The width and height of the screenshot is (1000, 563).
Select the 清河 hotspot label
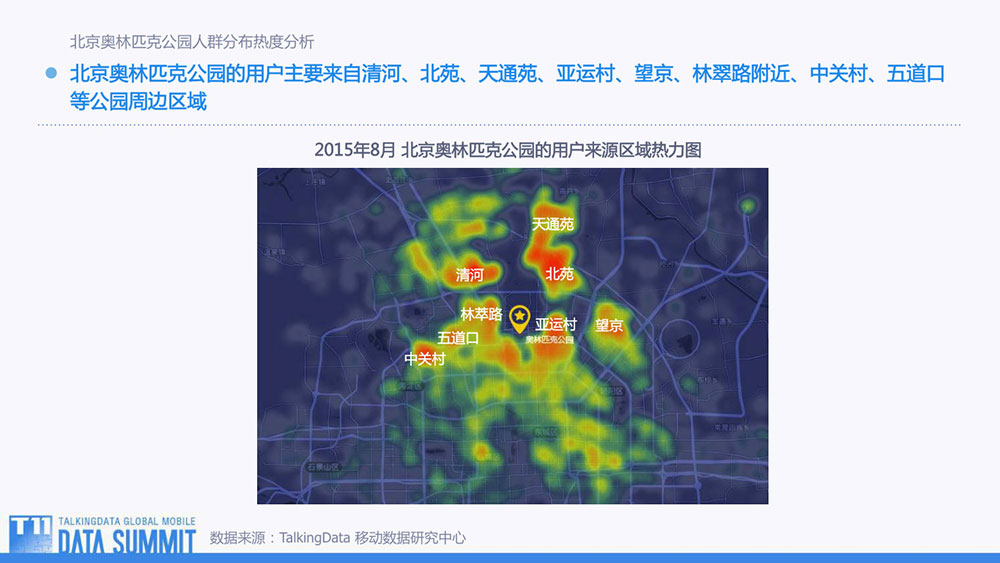click(469, 275)
